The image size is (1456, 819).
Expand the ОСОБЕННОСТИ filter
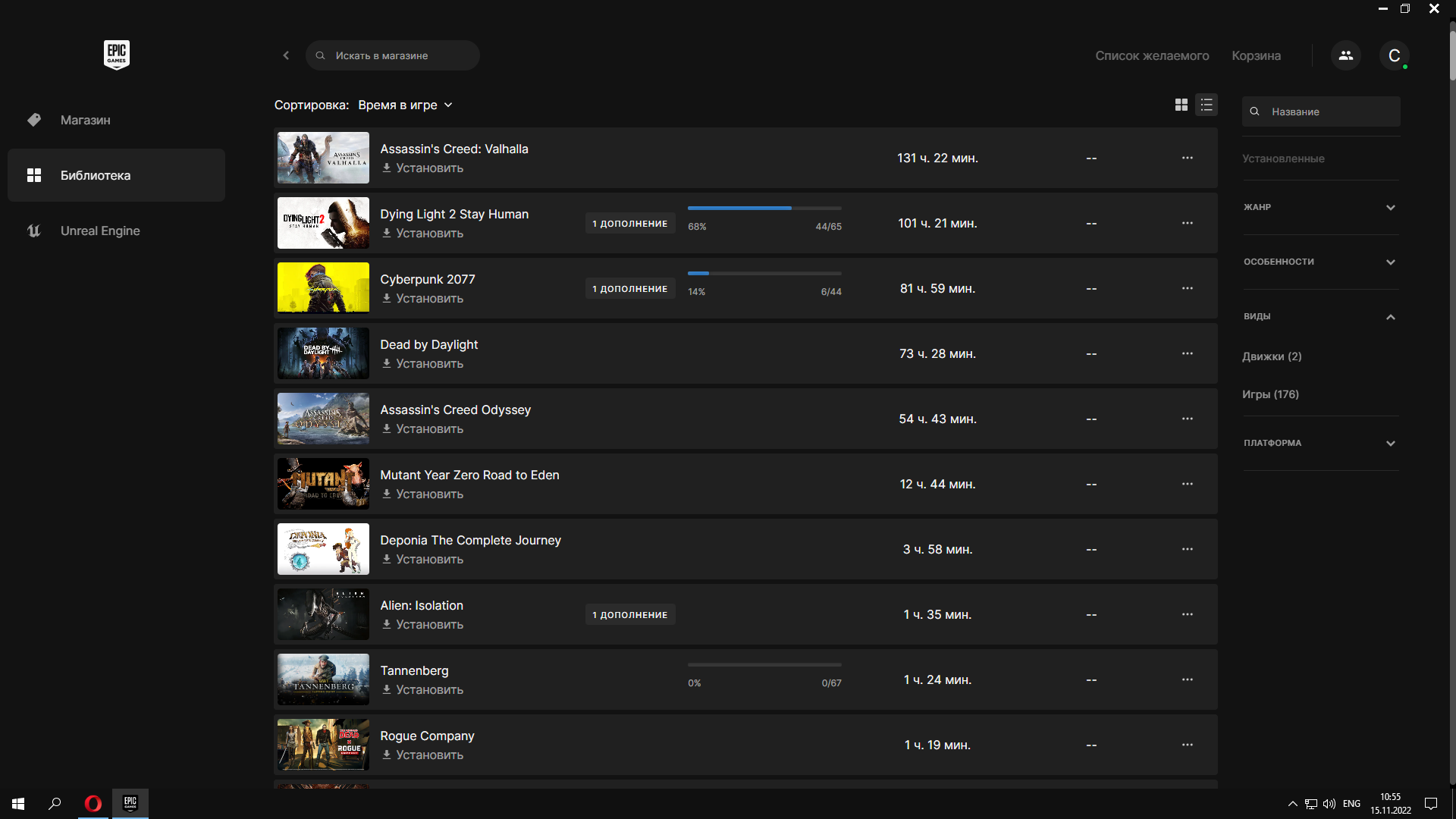click(x=1320, y=262)
